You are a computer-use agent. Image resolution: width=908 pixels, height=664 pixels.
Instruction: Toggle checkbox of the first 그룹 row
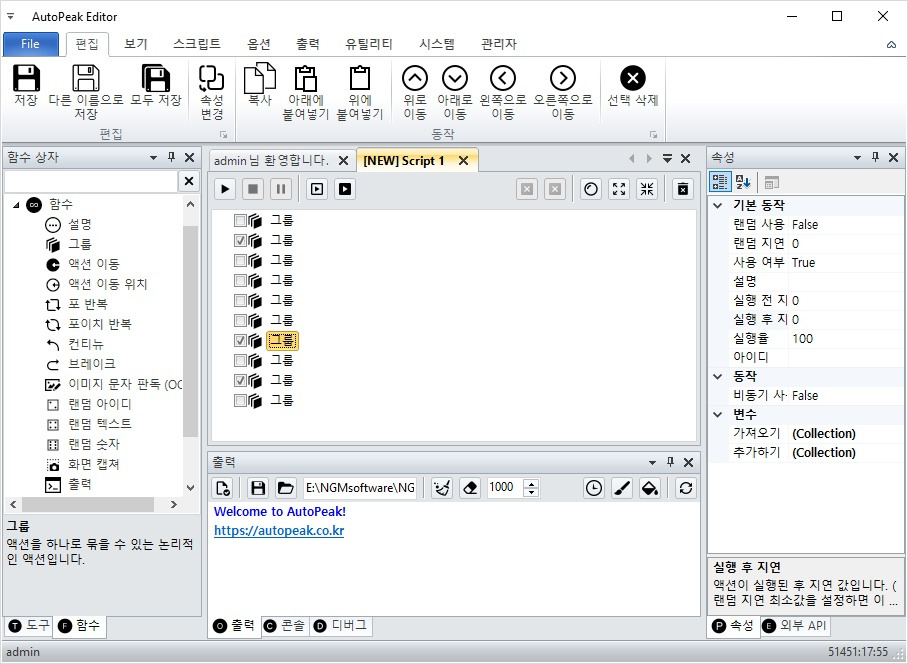tap(240, 220)
